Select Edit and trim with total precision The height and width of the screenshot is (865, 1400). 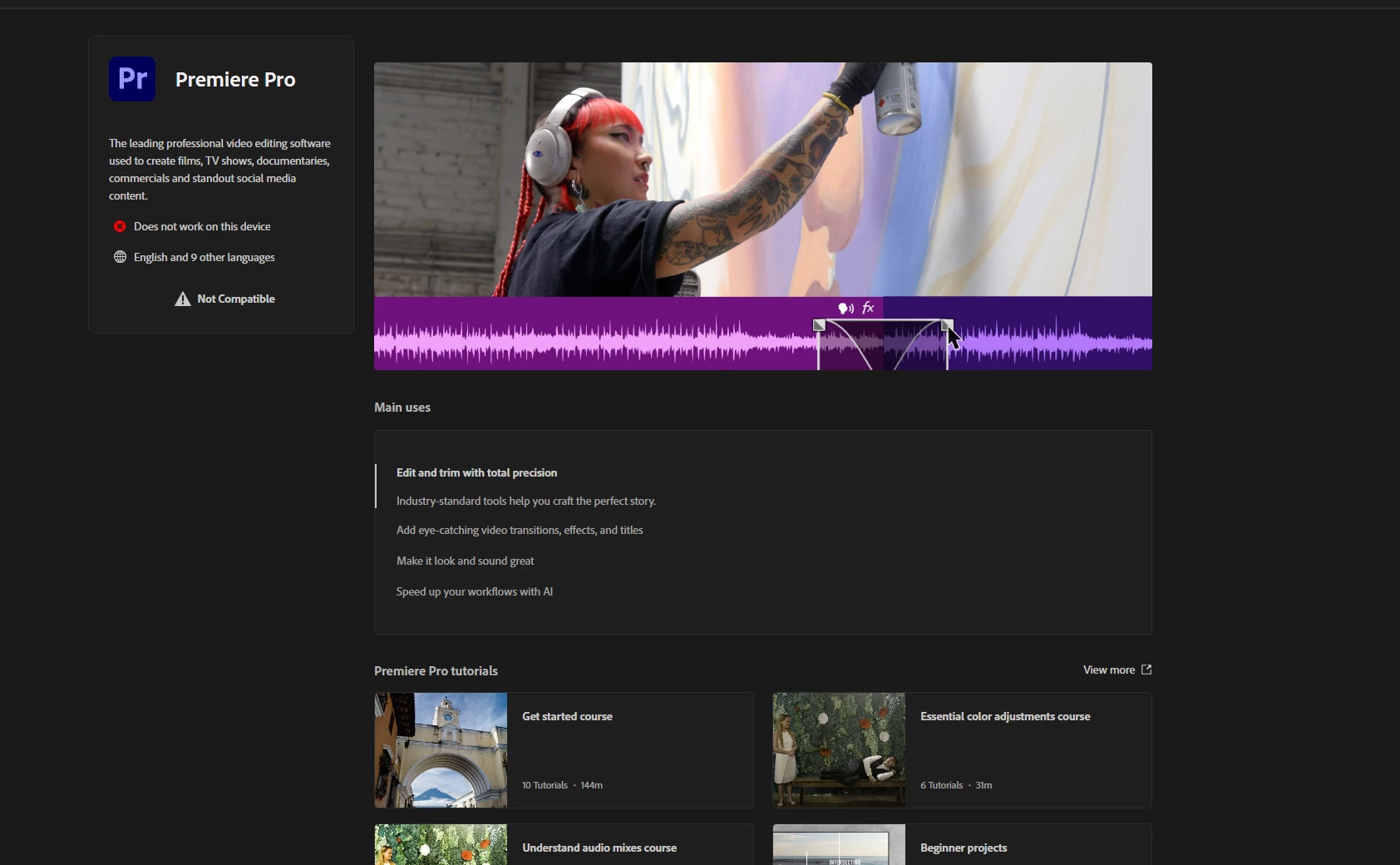coord(476,472)
